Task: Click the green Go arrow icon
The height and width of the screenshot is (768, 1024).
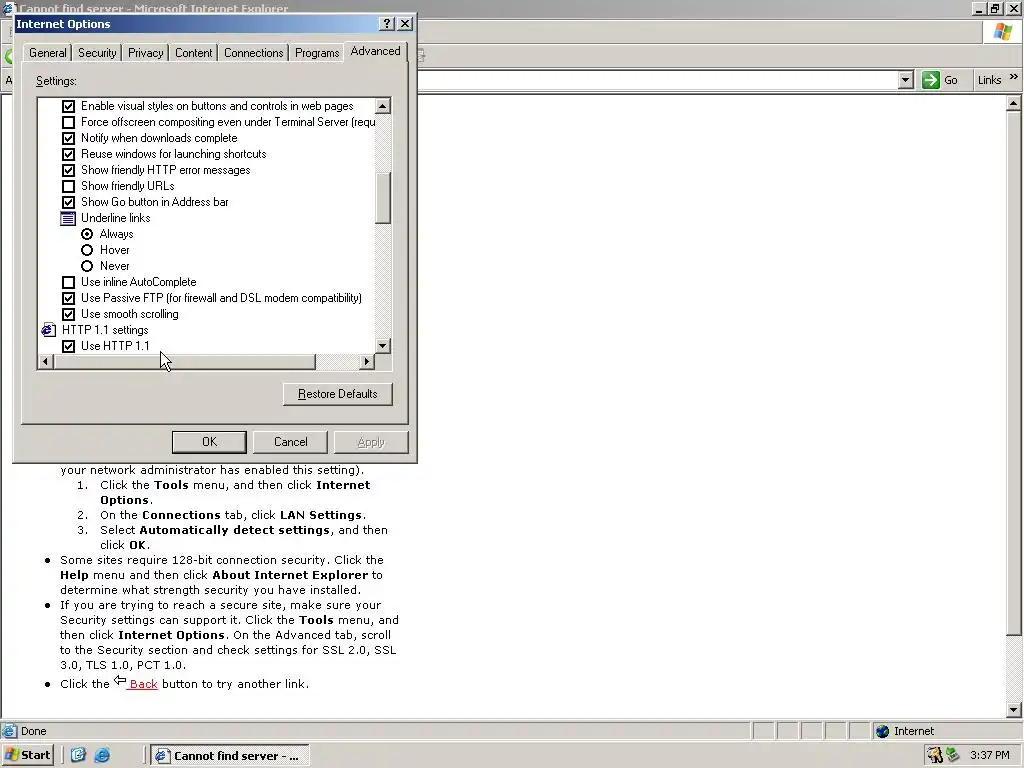Action: 931,80
